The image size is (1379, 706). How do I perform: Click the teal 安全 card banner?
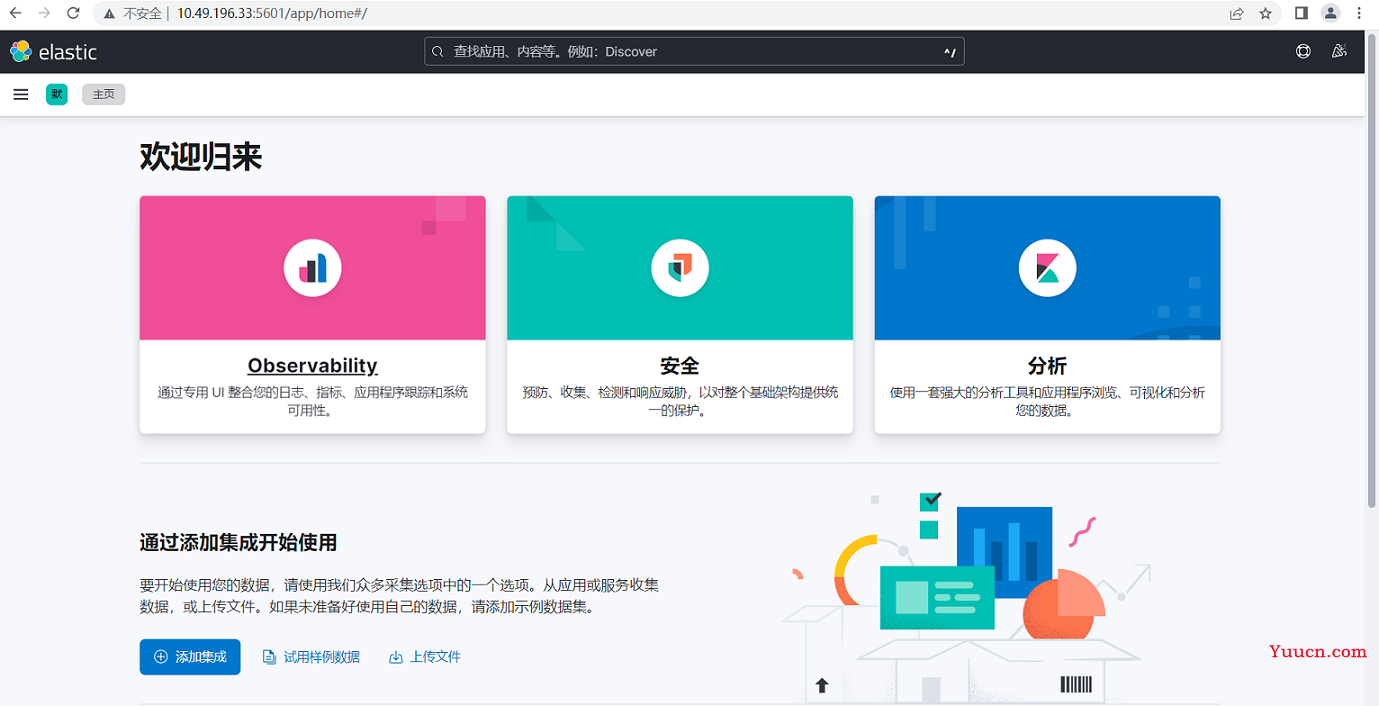click(680, 268)
